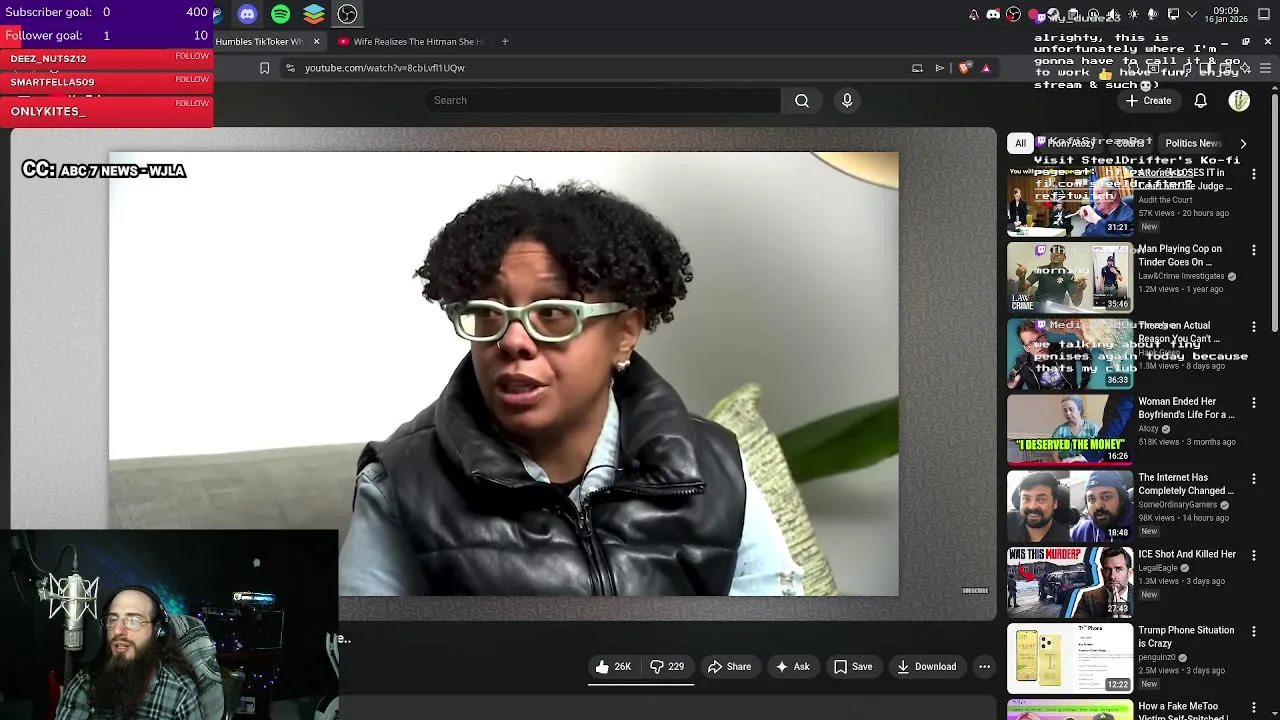
Task: Open Trump Phone Situation is Crazy title
Action: [x=1186, y=637]
